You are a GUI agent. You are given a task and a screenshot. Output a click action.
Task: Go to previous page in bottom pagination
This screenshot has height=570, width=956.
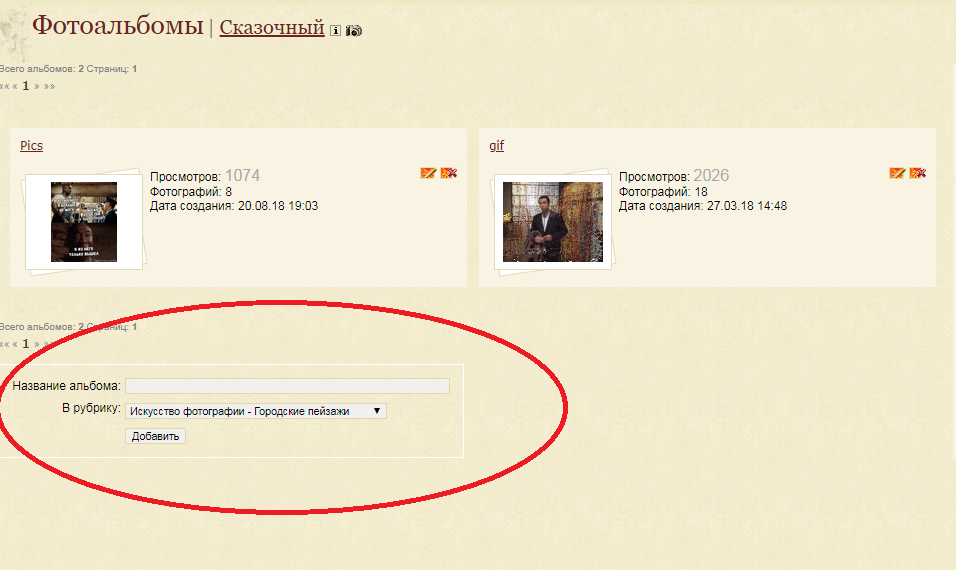(15, 344)
